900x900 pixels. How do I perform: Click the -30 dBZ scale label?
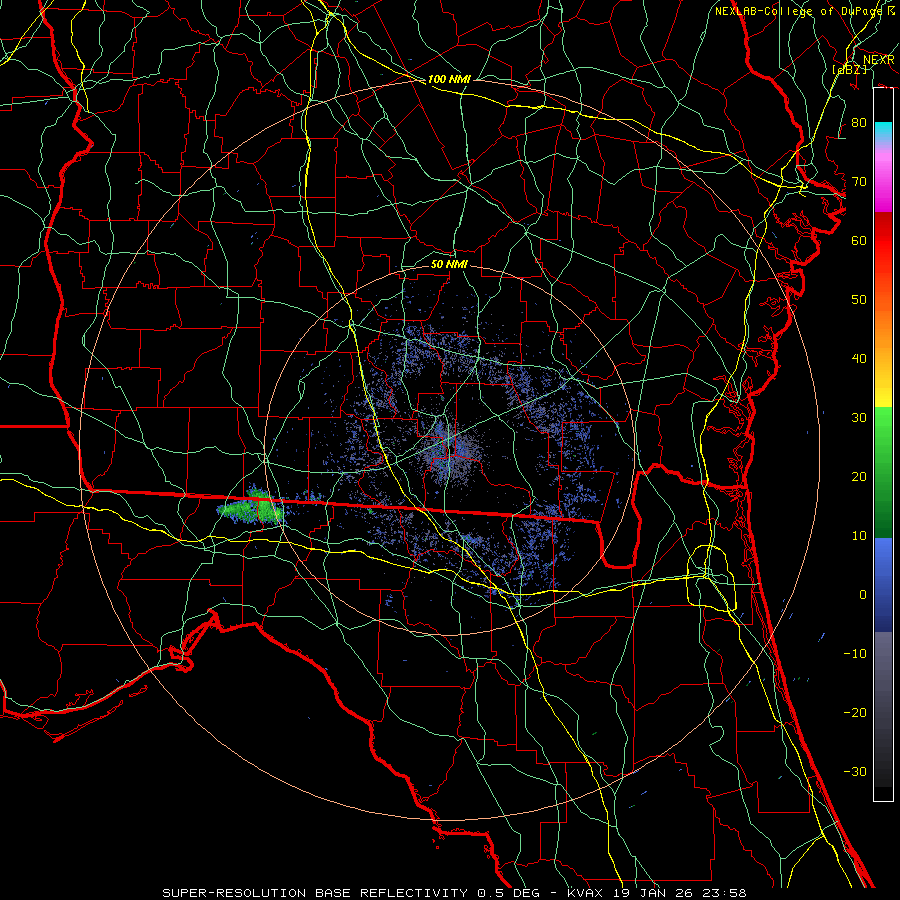(x=855, y=771)
